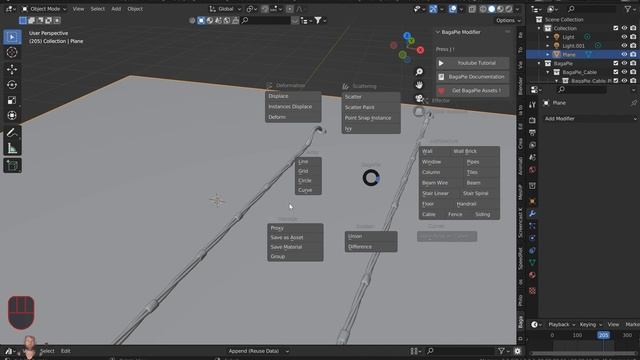The height and width of the screenshot is (360, 640).
Task: Open the Add Modifier dropdown
Action: click(x=590, y=119)
